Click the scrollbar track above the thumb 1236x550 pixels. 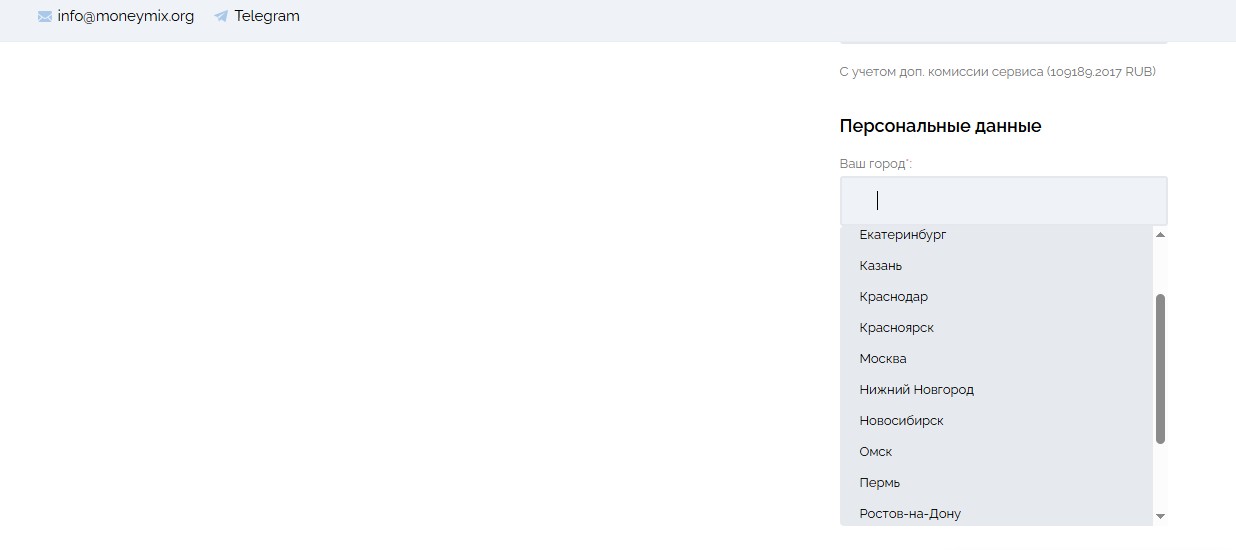[1160, 267]
